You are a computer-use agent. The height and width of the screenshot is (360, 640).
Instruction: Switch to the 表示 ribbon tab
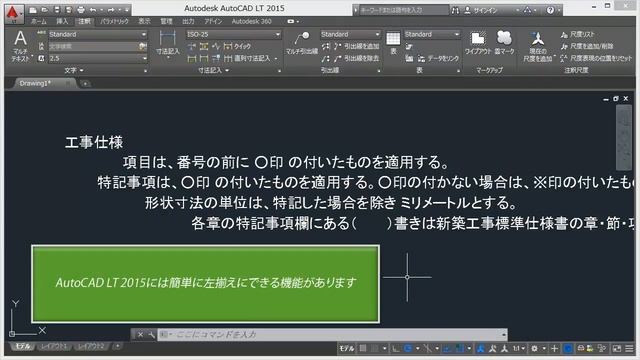(144, 21)
